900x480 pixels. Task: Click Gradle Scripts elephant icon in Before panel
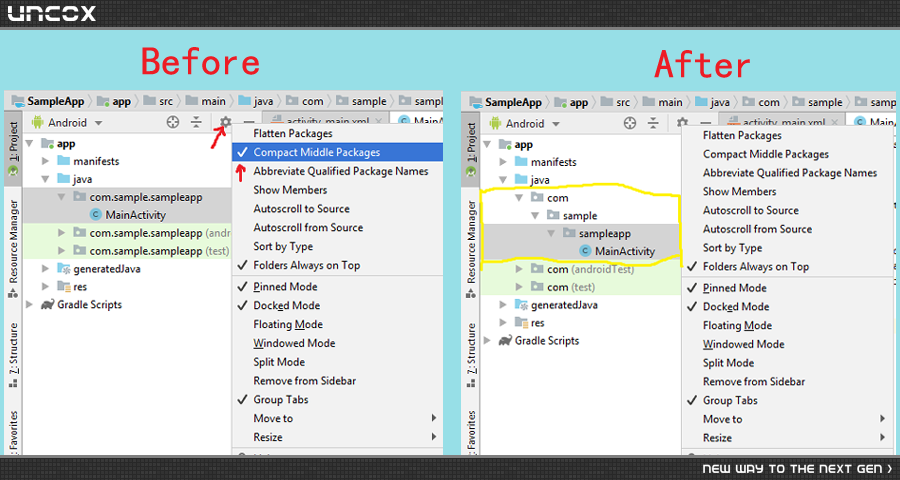click(x=47, y=304)
